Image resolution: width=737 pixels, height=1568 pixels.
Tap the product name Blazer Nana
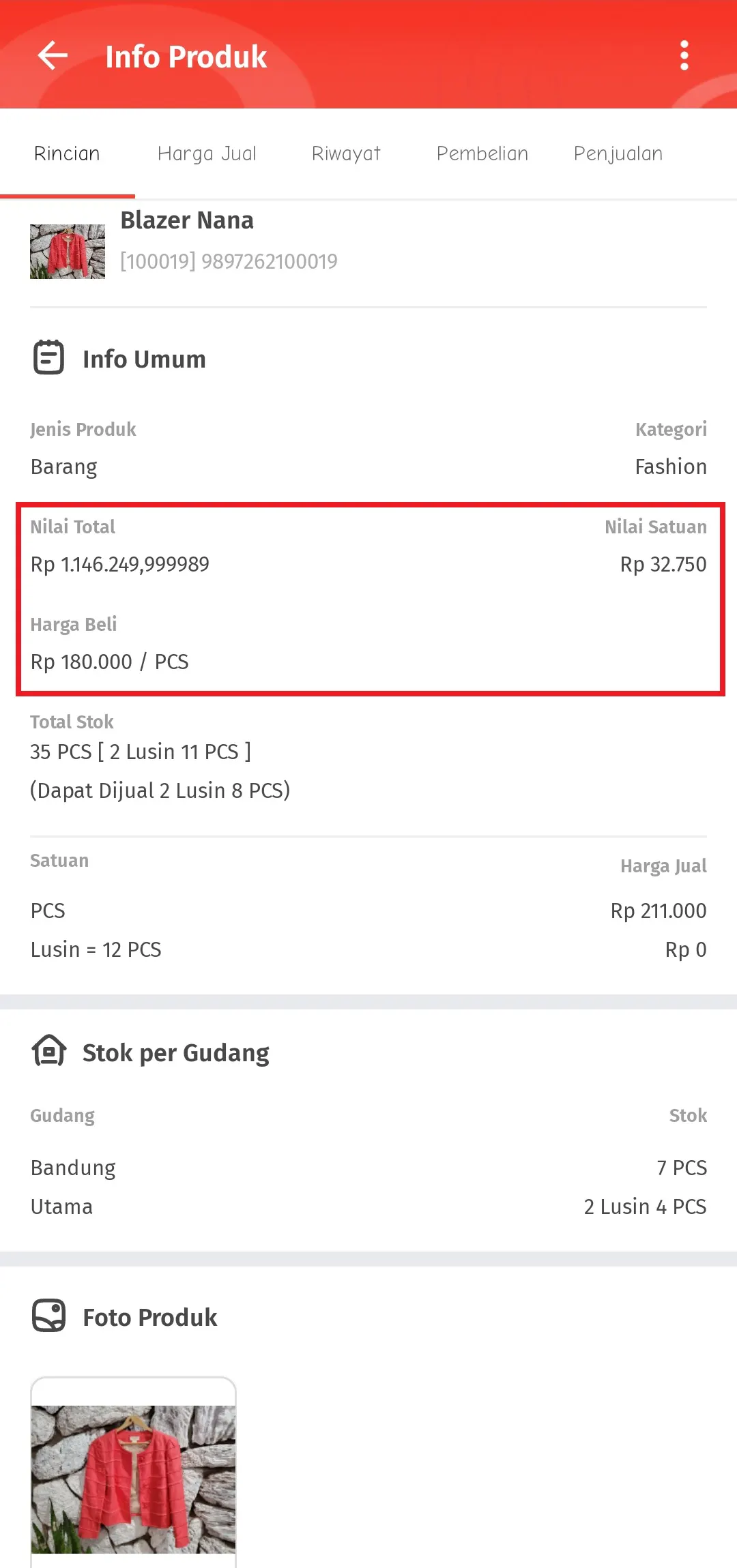click(186, 220)
